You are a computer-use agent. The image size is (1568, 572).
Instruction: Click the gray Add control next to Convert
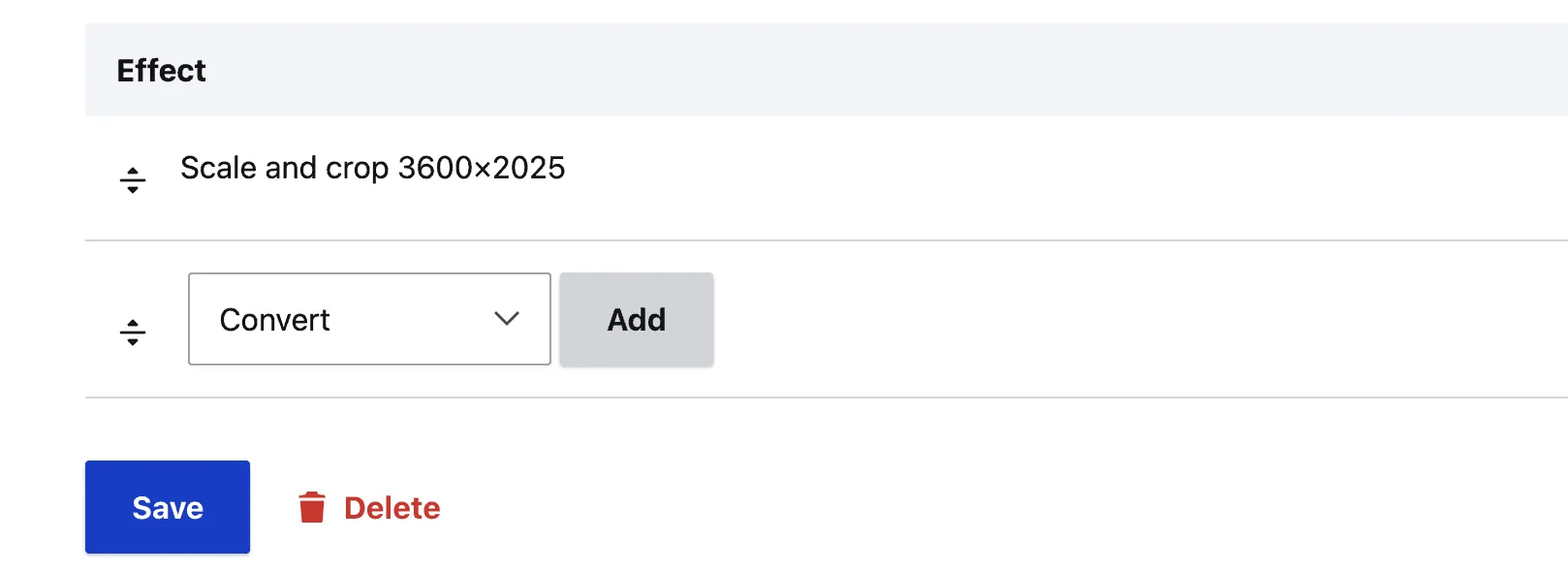[636, 319]
